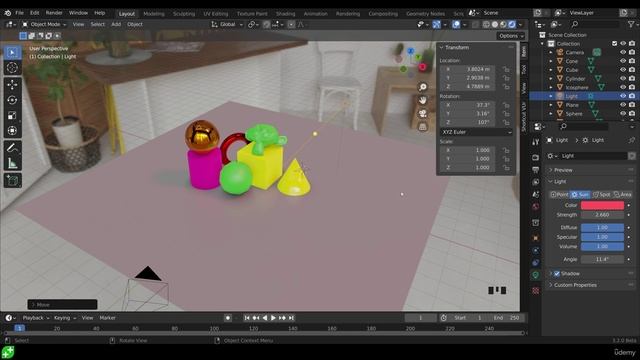Image resolution: width=640 pixels, height=360 pixels.
Task: Open viewport Options dropdown
Action: (511, 36)
